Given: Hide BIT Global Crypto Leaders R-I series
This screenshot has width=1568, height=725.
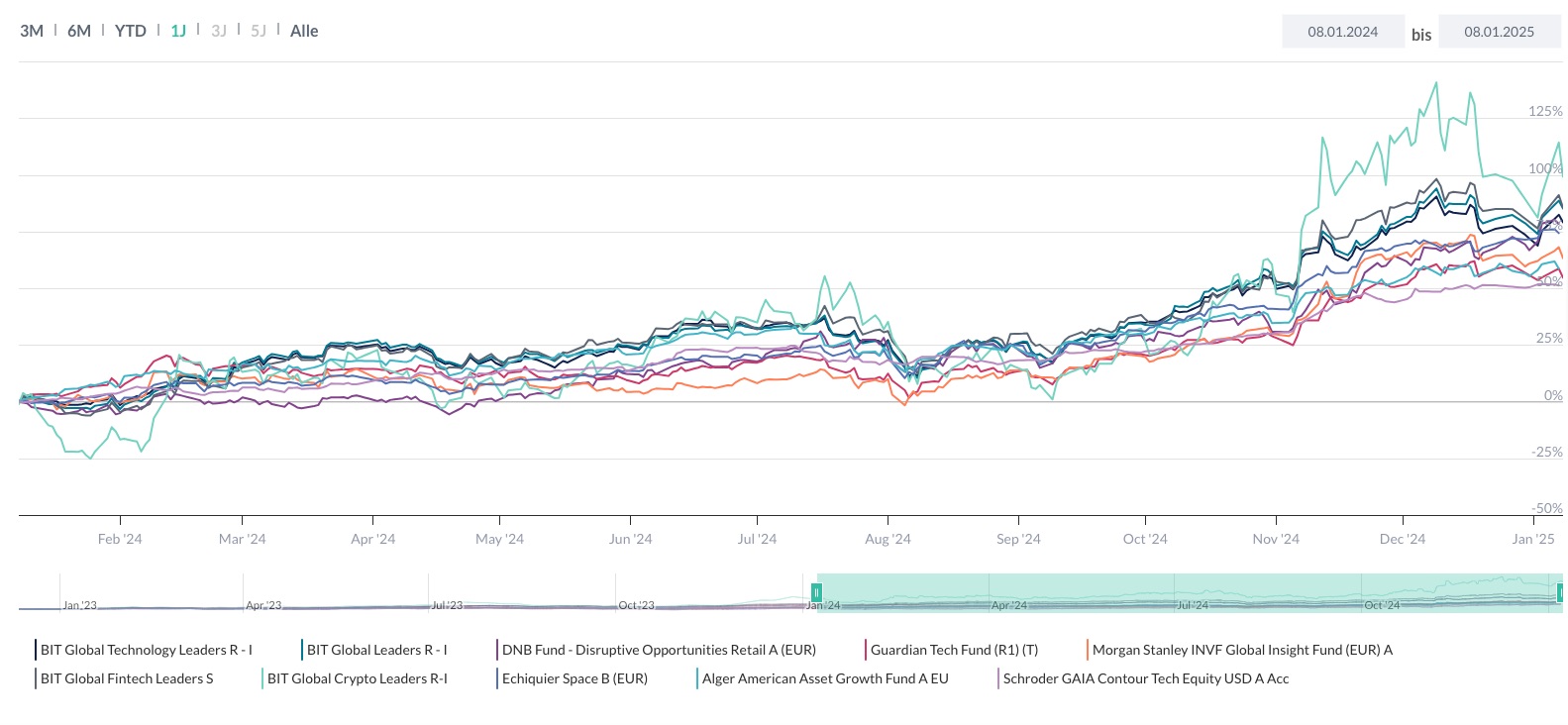Looking at the screenshot, I should (x=357, y=678).
